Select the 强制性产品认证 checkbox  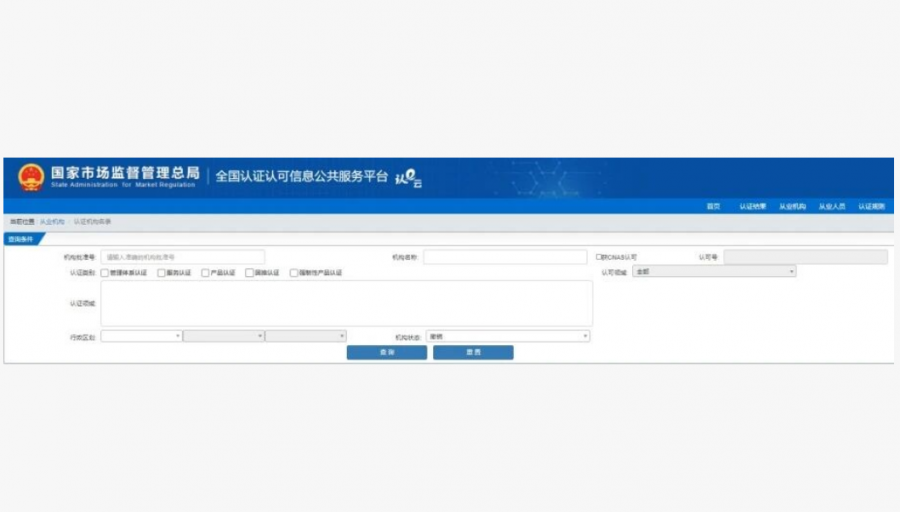[294, 272]
